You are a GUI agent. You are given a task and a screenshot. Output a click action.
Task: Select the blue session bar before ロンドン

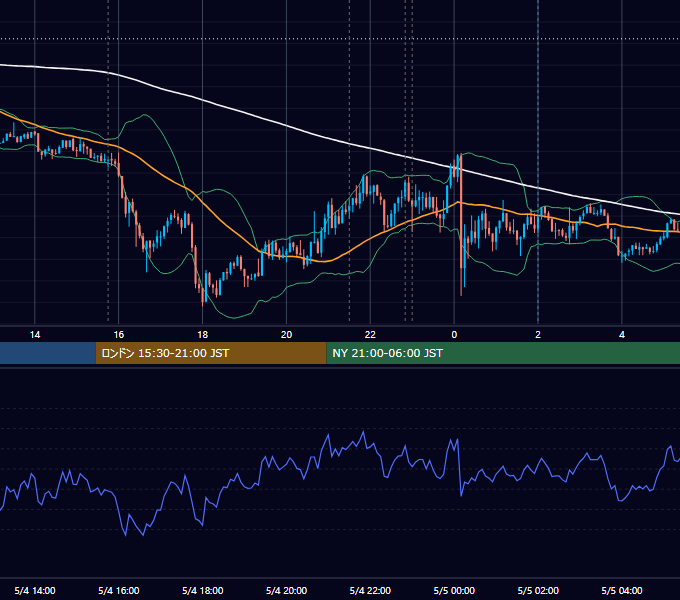(48, 353)
